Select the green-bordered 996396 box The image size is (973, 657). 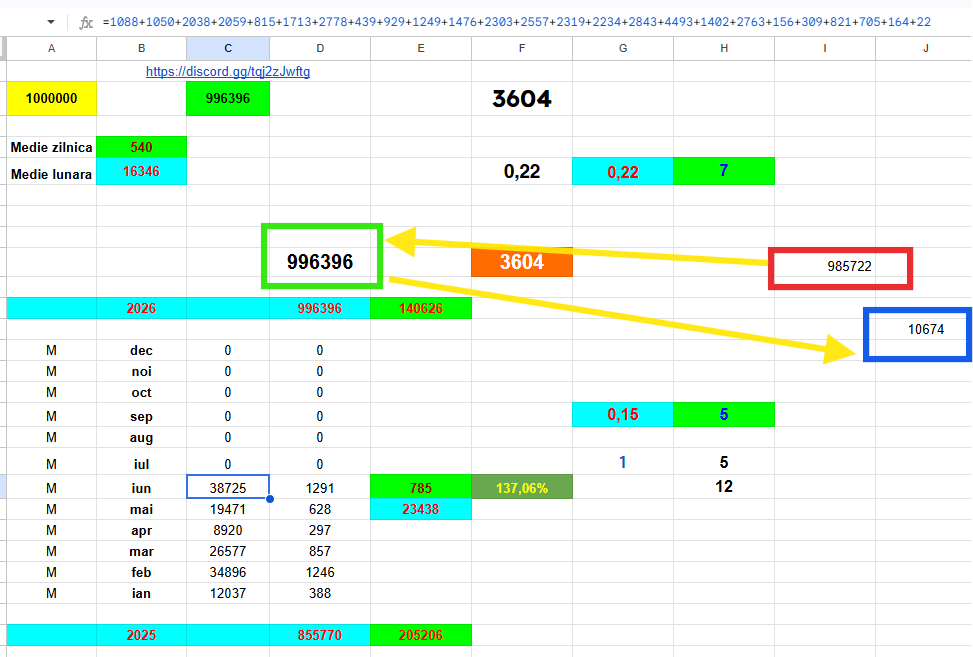[321, 256]
